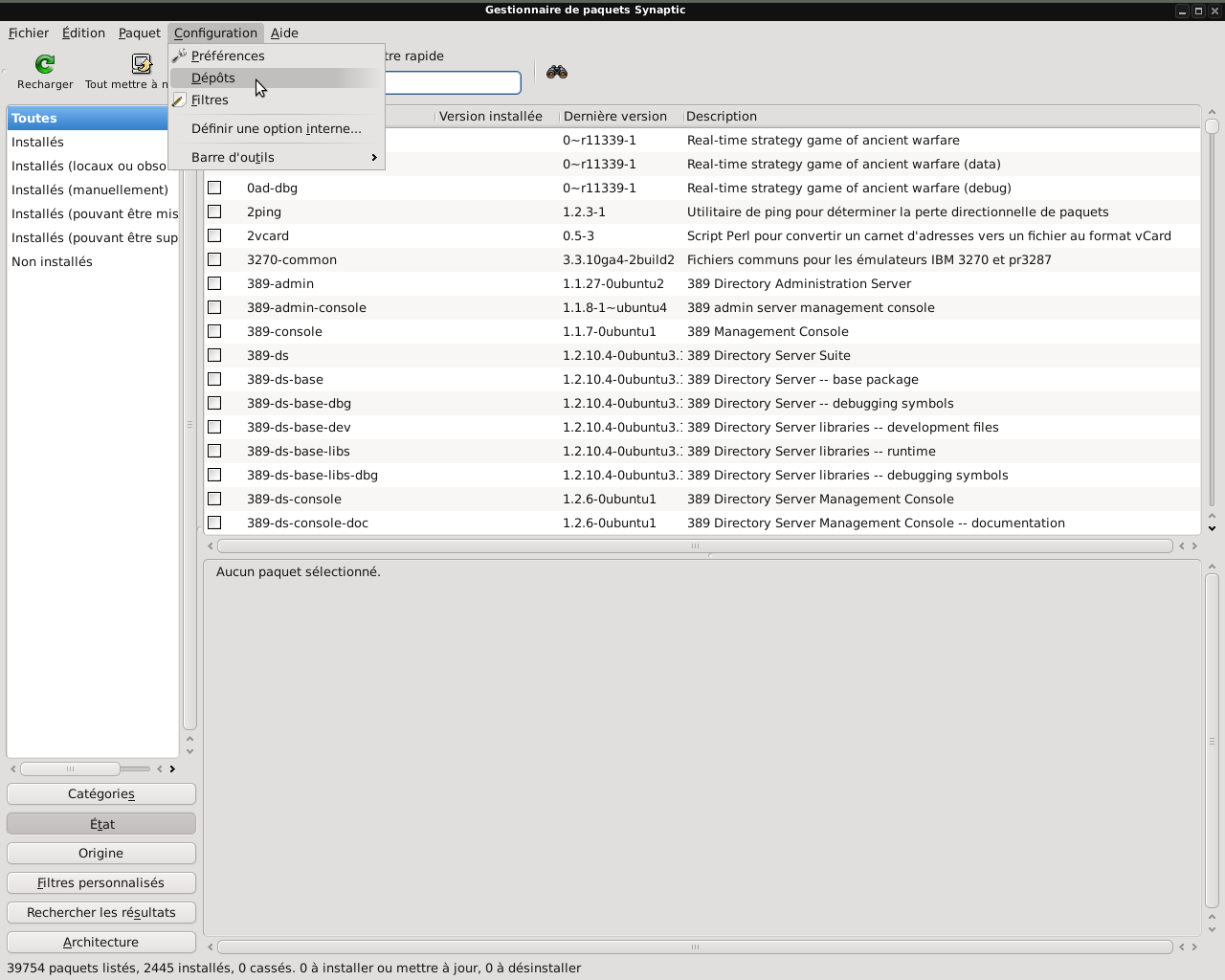This screenshot has width=1225, height=980.
Task: Select Non installés in the status list
Action: click(93, 261)
